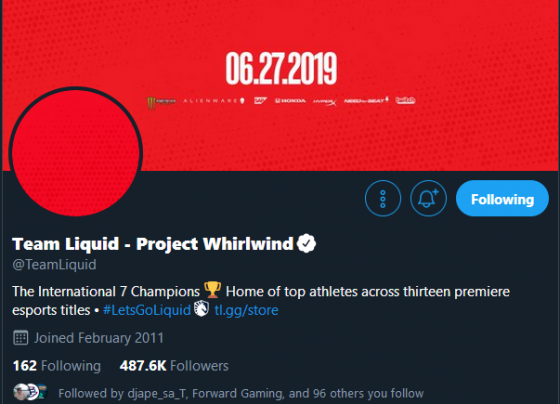Toggle the Following button to unfollow
The width and height of the screenshot is (560, 404).
click(x=502, y=199)
